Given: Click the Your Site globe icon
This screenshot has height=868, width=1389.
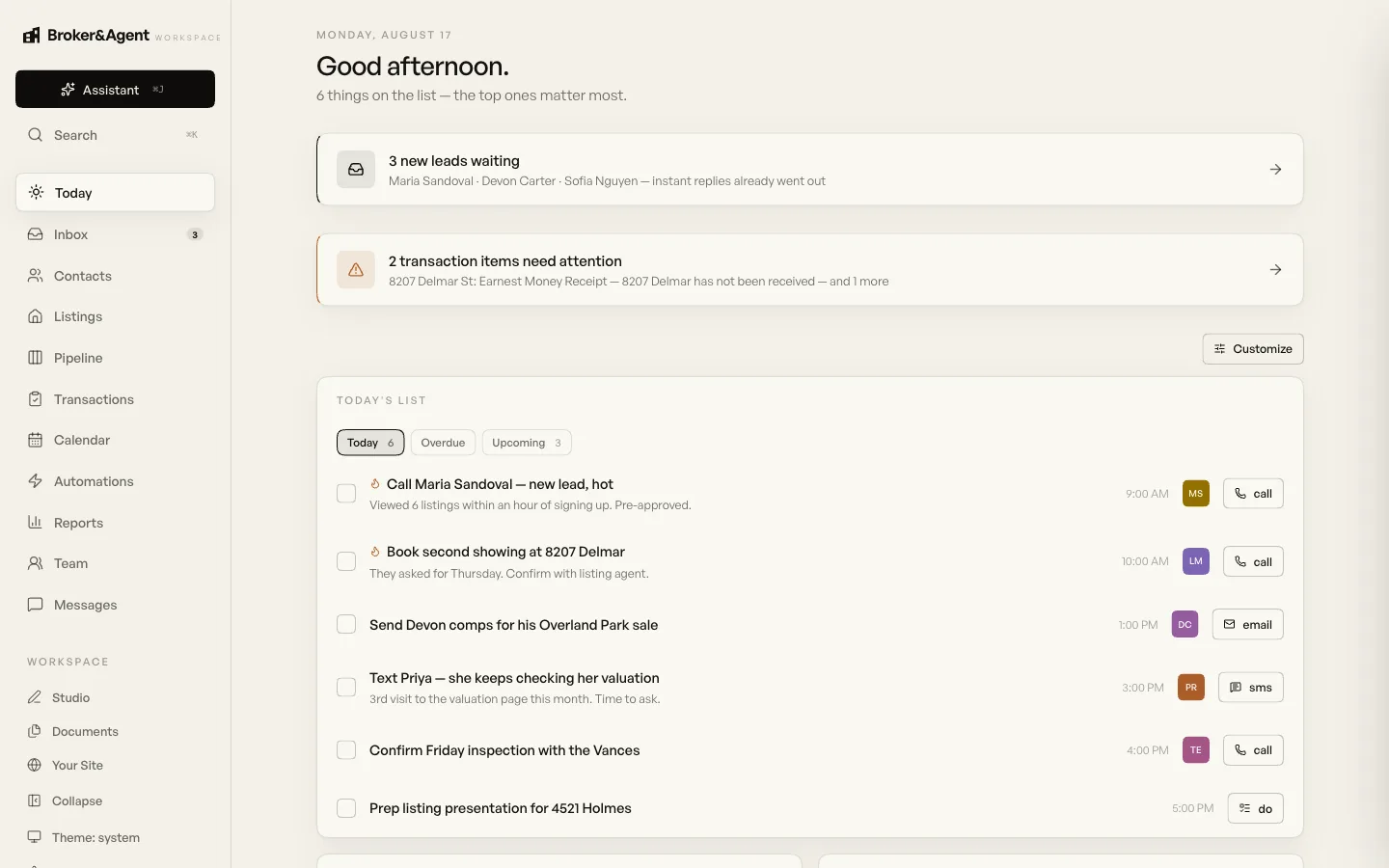Looking at the screenshot, I should point(35,765).
